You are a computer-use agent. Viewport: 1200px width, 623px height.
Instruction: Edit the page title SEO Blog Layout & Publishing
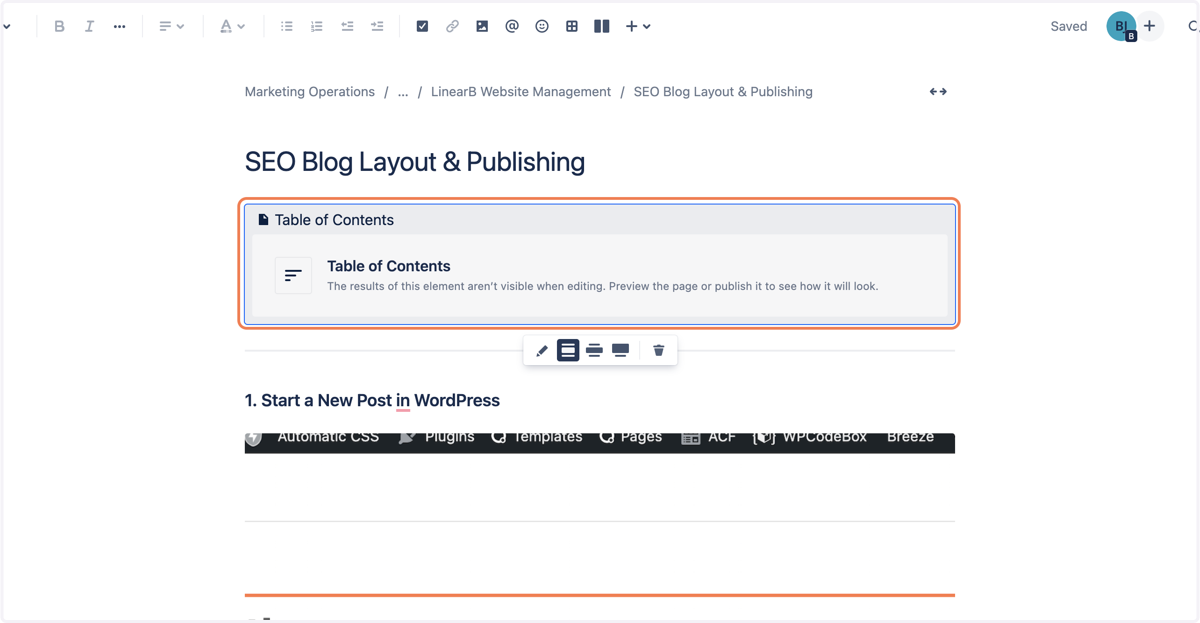[x=415, y=162]
